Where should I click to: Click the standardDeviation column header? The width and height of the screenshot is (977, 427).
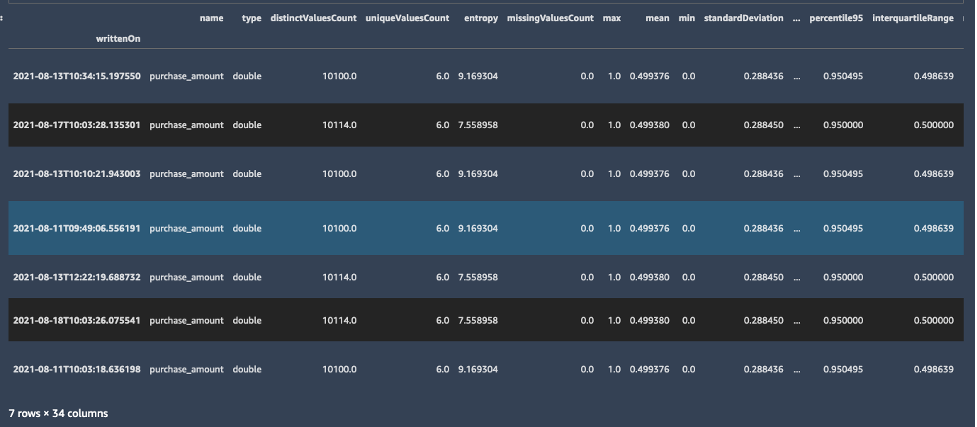click(x=743, y=18)
